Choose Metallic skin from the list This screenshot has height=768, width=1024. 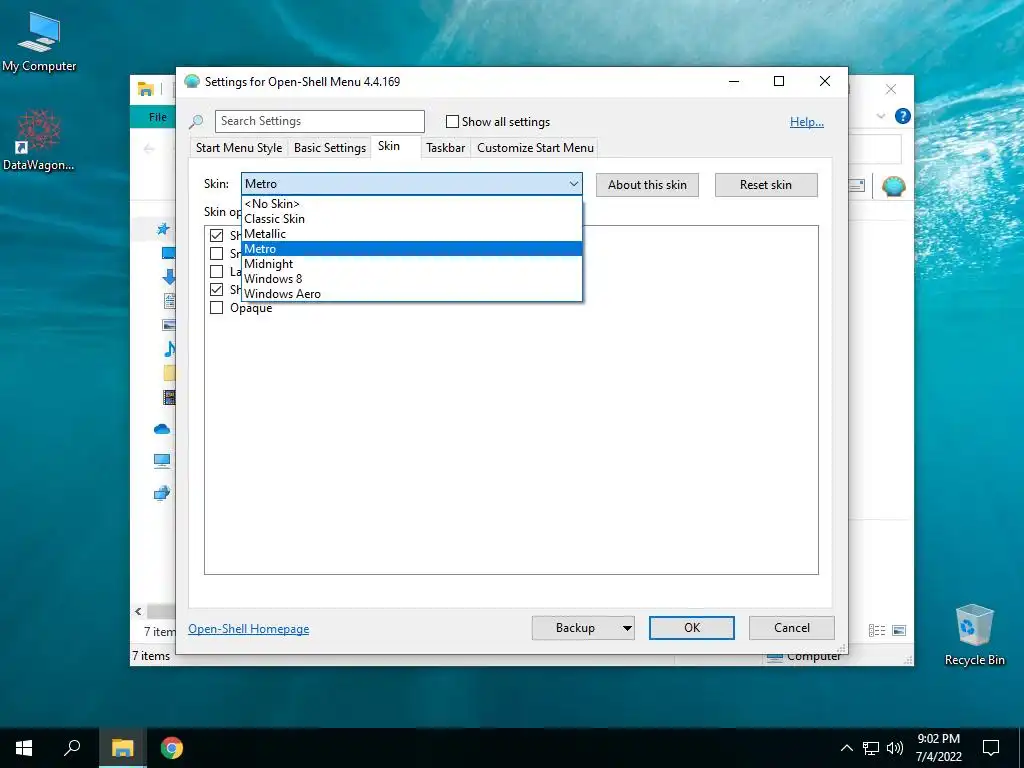(x=411, y=234)
